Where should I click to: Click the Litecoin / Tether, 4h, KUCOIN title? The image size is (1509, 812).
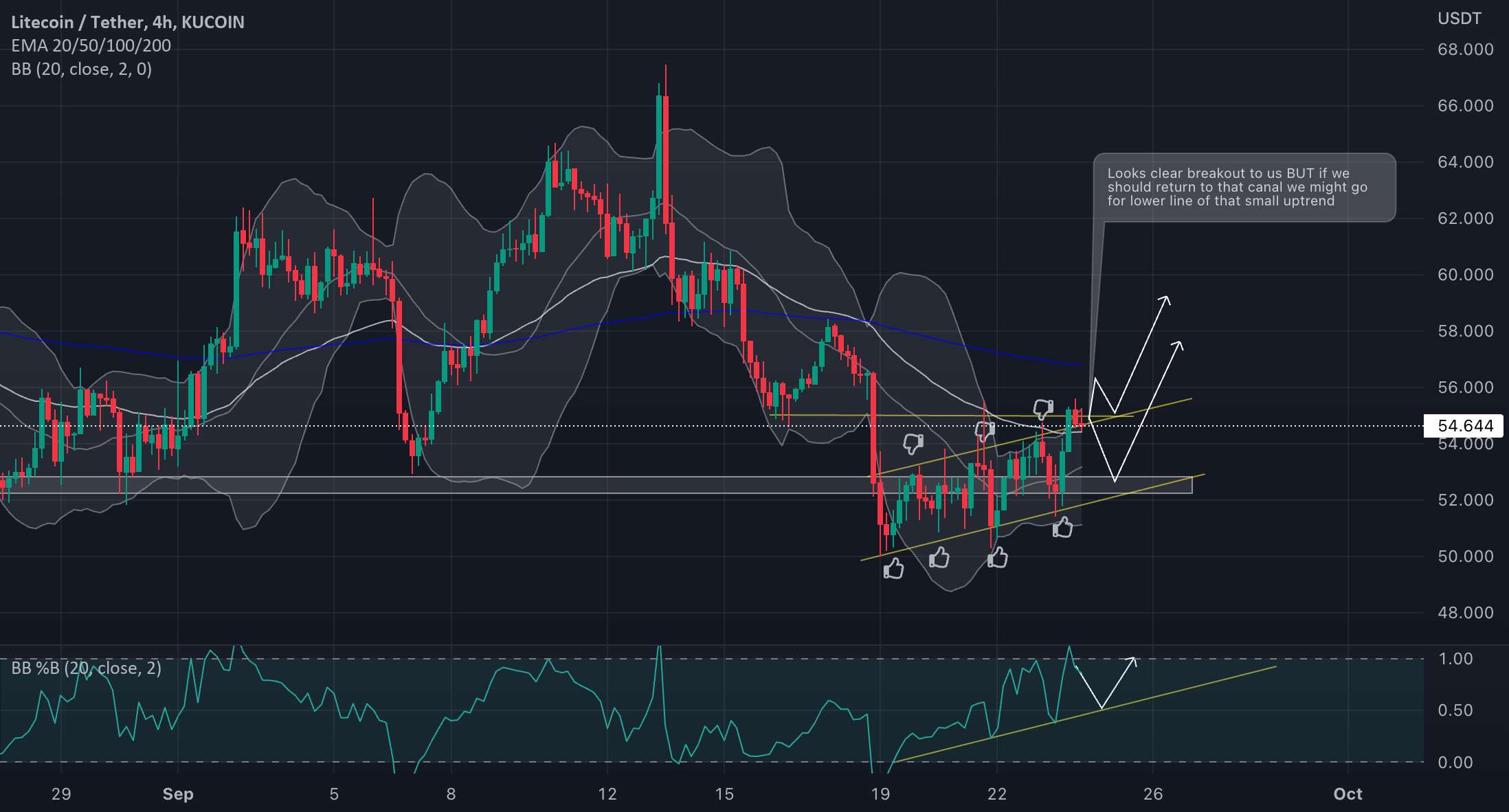click(128, 22)
